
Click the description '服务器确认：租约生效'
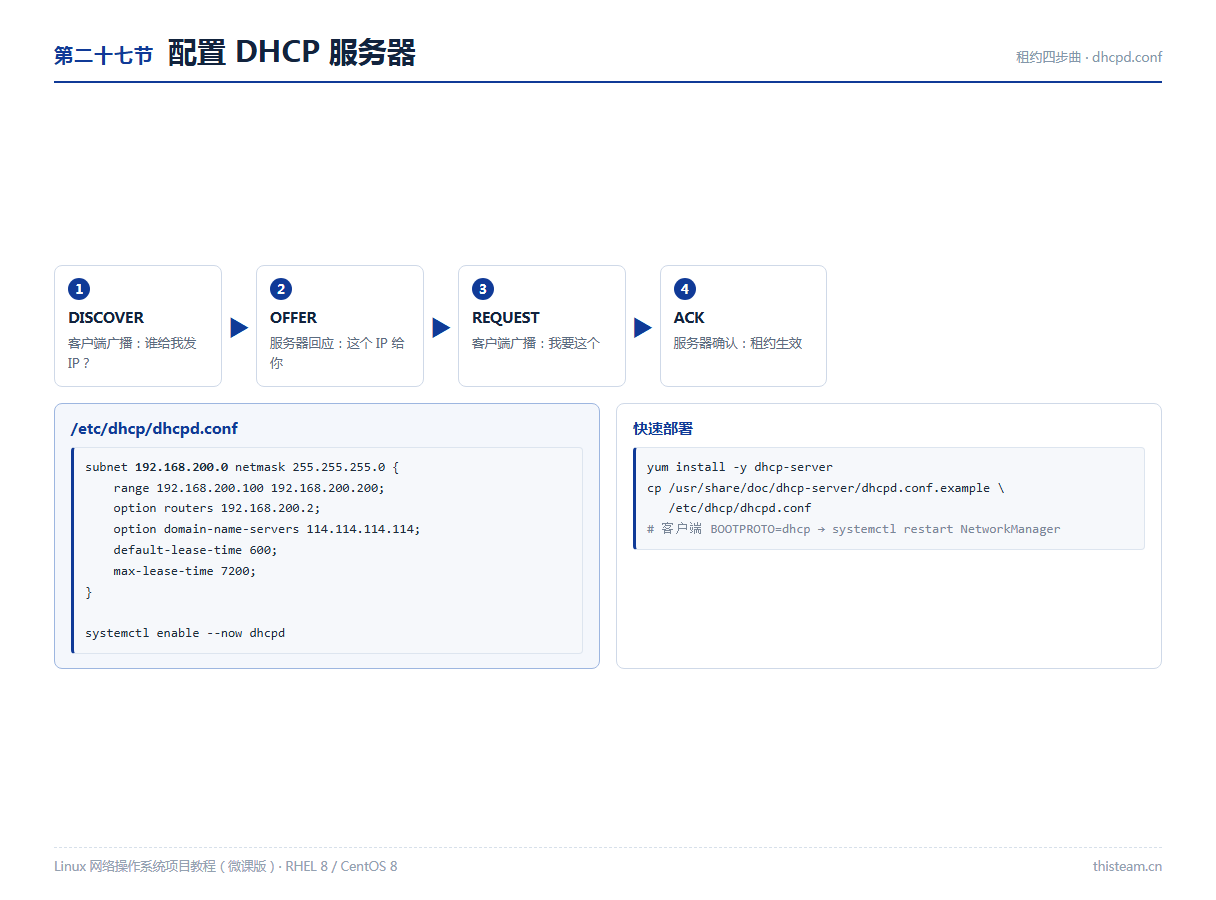click(738, 343)
